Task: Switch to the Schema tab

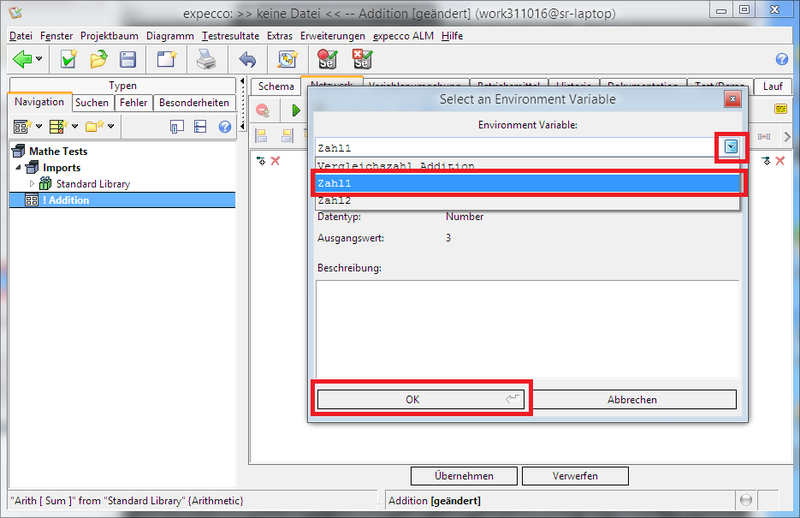Action: 276,86
